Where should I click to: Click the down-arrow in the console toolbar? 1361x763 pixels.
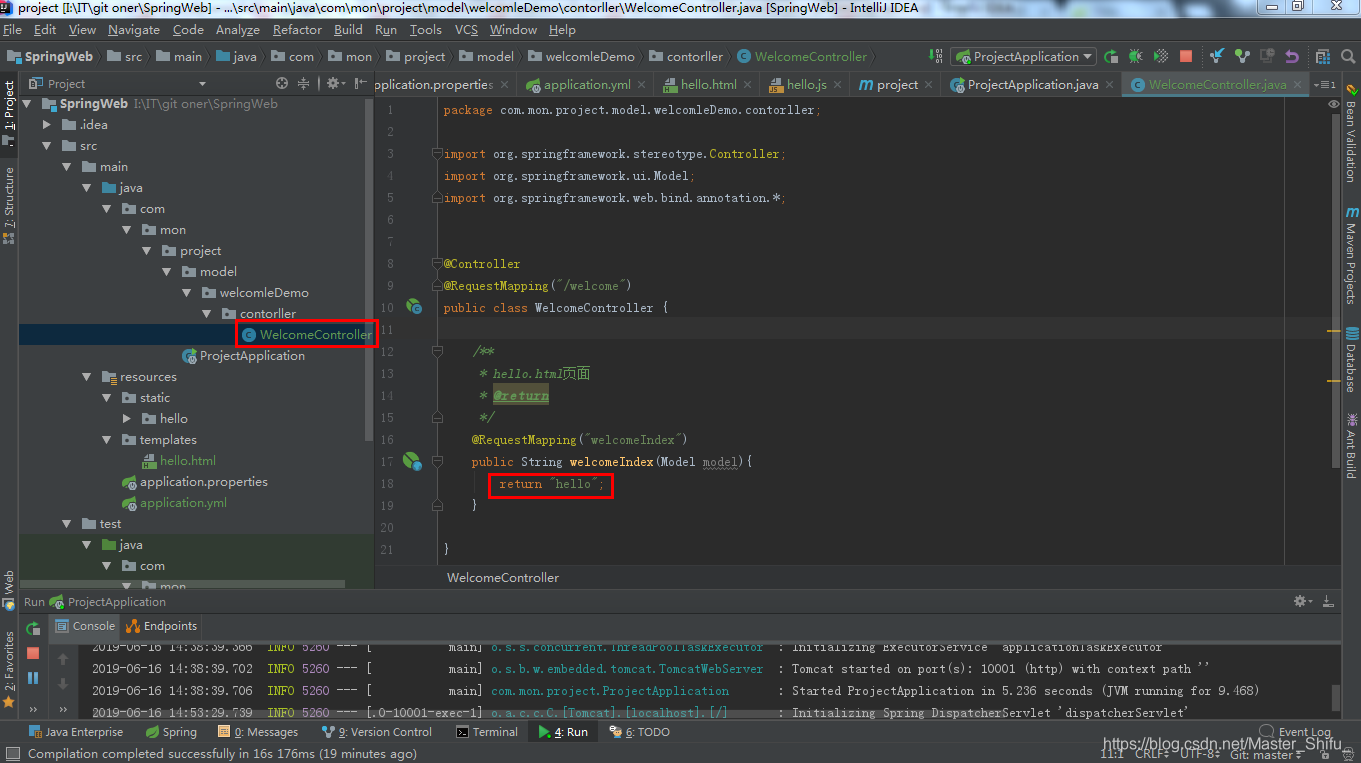(x=64, y=684)
